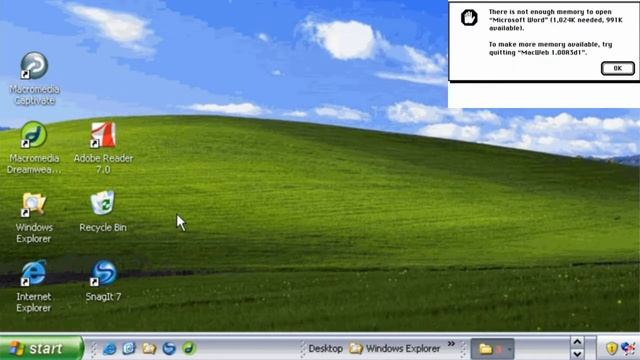The height and width of the screenshot is (360, 640).
Task: Expand the taskbar toolbar overflow chevron
Action: coord(451,344)
